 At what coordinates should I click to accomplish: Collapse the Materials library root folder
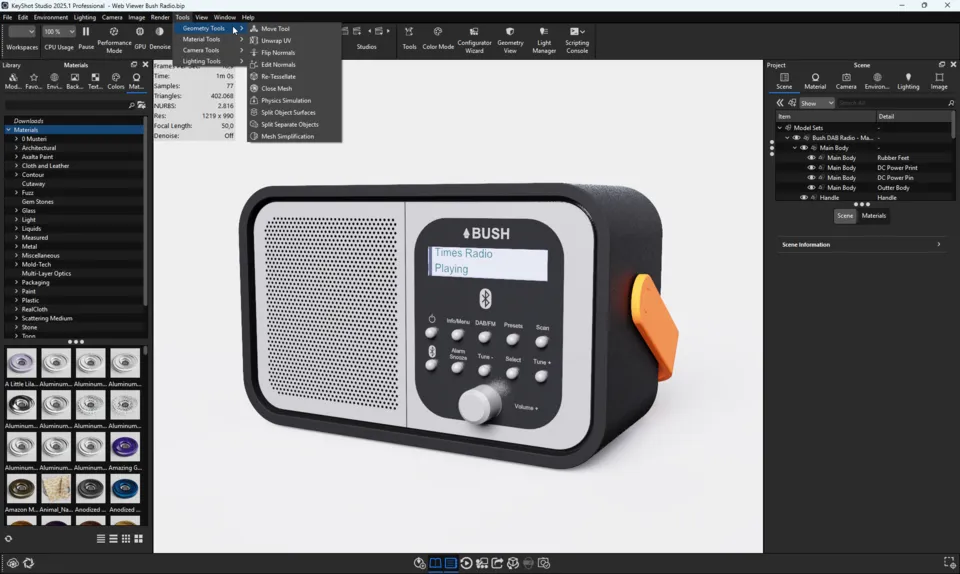coord(9,130)
